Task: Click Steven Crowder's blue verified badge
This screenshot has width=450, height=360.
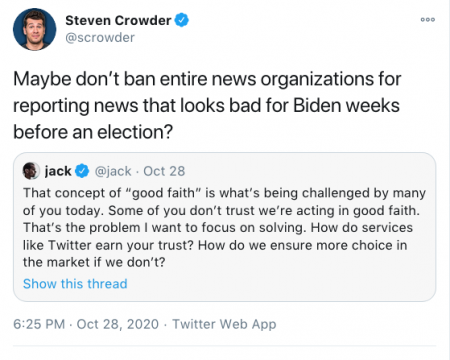Action: coord(182,20)
